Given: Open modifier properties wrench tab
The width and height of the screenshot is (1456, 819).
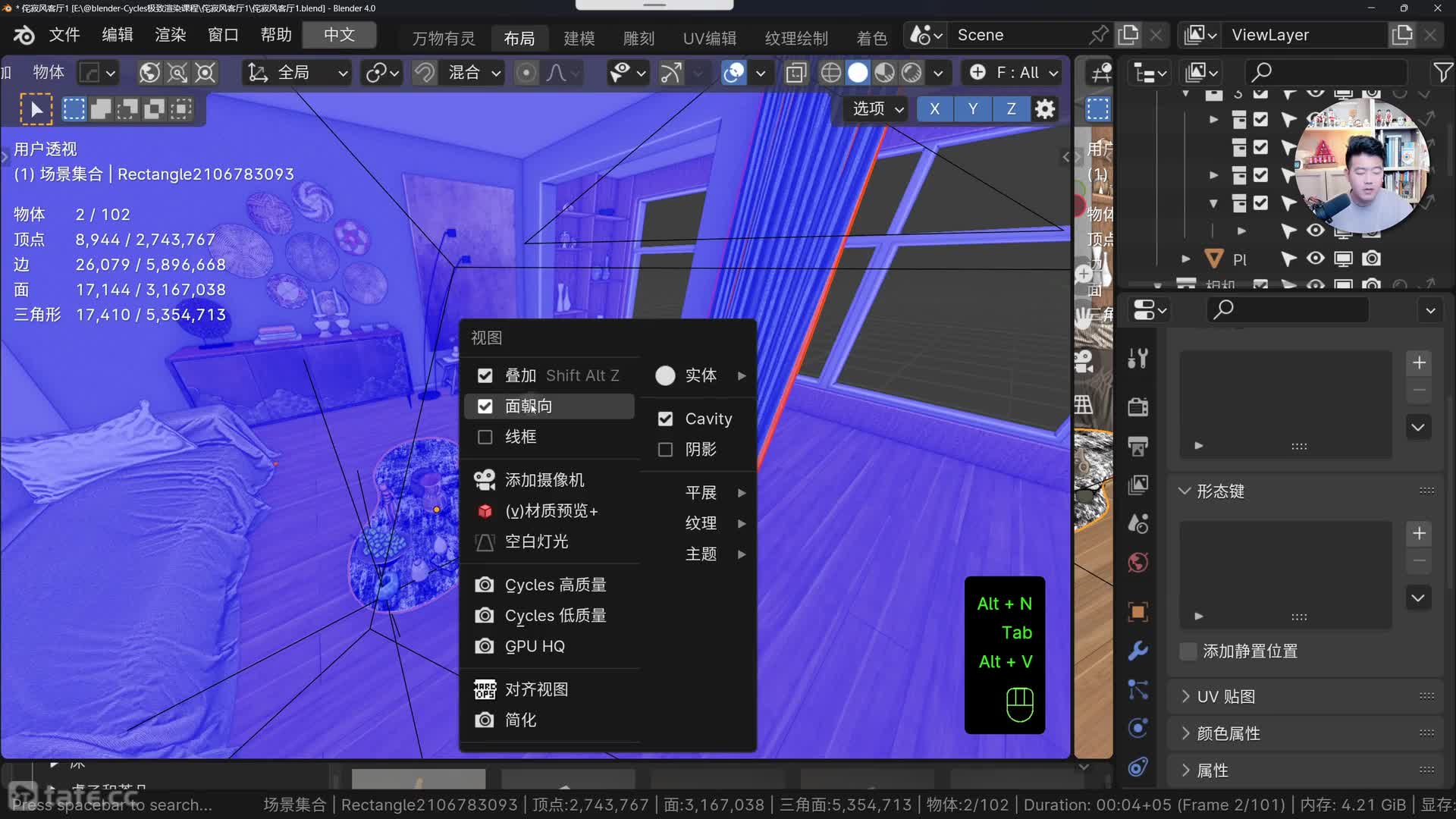Looking at the screenshot, I should 1137,651.
